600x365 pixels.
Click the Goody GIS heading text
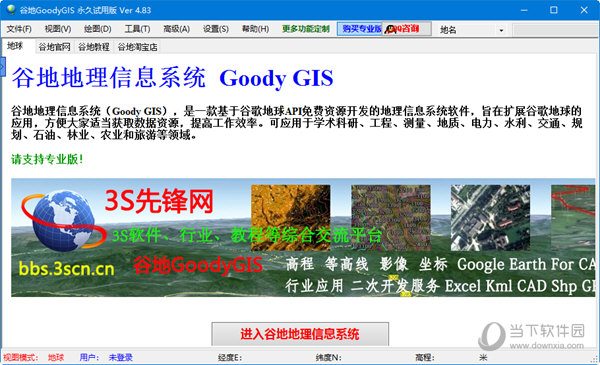tap(276, 79)
